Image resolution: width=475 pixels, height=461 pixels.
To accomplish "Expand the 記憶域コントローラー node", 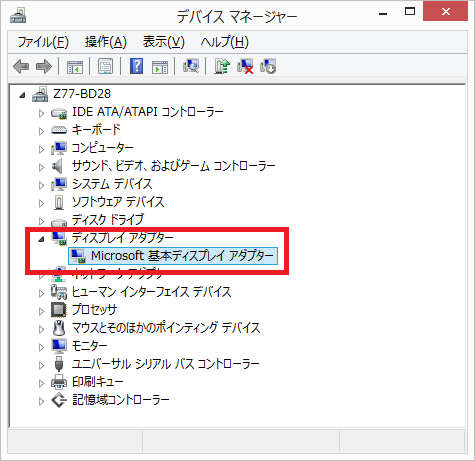I will click(41, 401).
